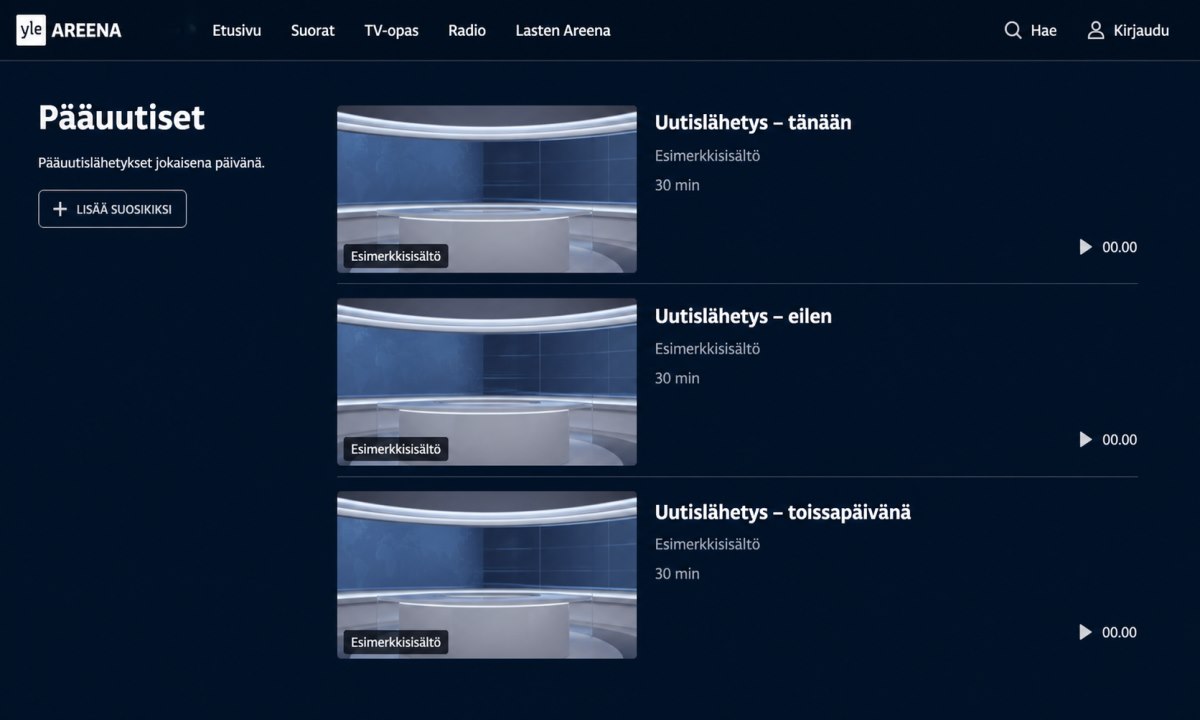Screen dimensions: 1200x720
Task: Open thumbnail of Uutislähetys – tänään
Action: pos(487,189)
